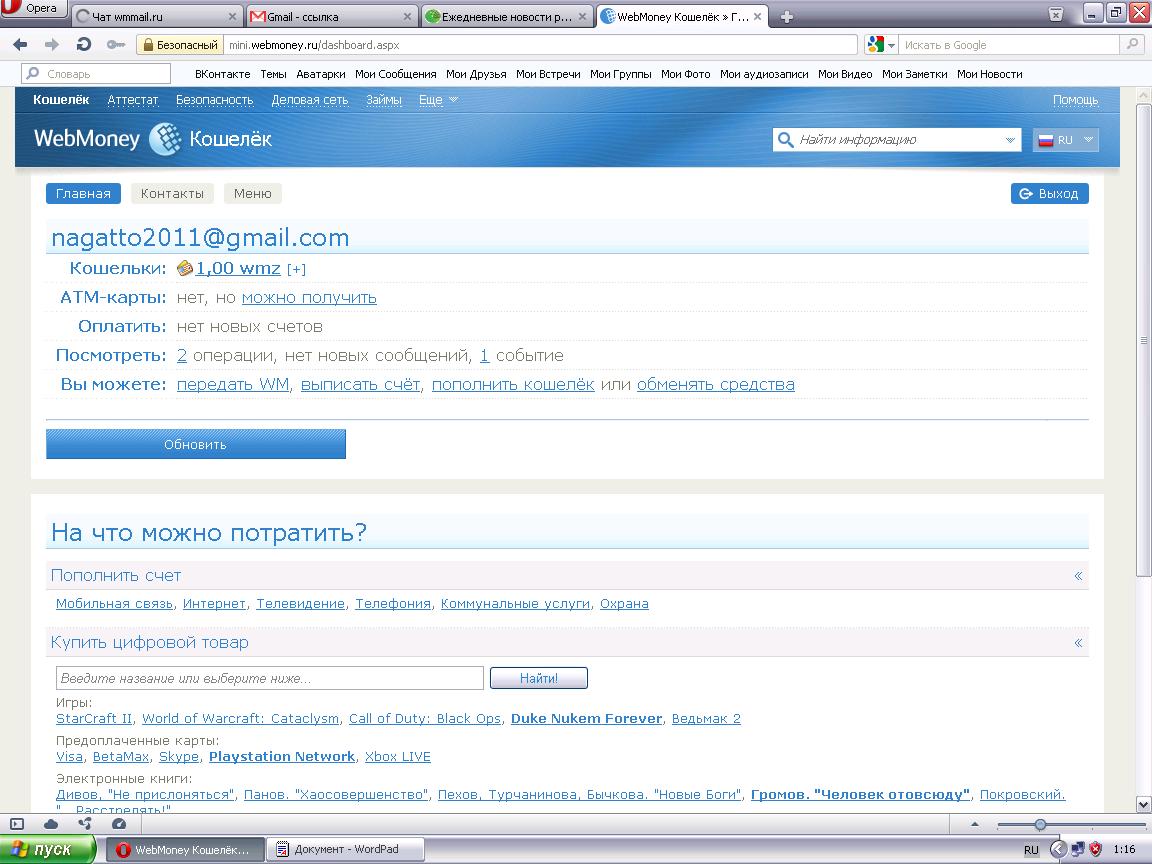Switch to Документ - WordPad in taskbar
The height and width of the screenshot is (864, 1152).
(345, 849)
